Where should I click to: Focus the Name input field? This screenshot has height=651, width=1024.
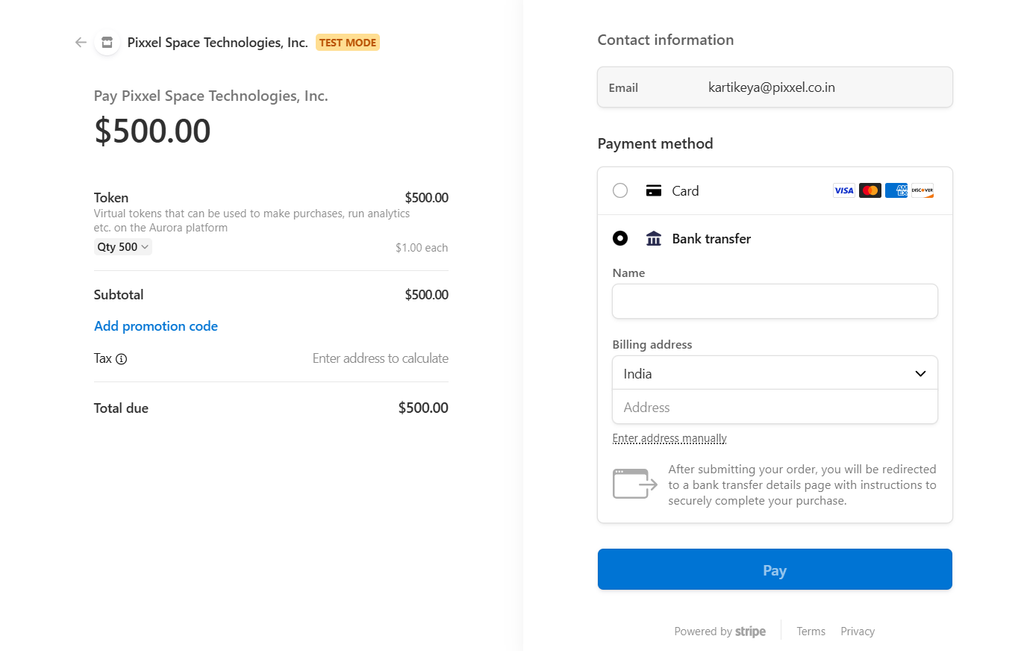coord(775,302)
